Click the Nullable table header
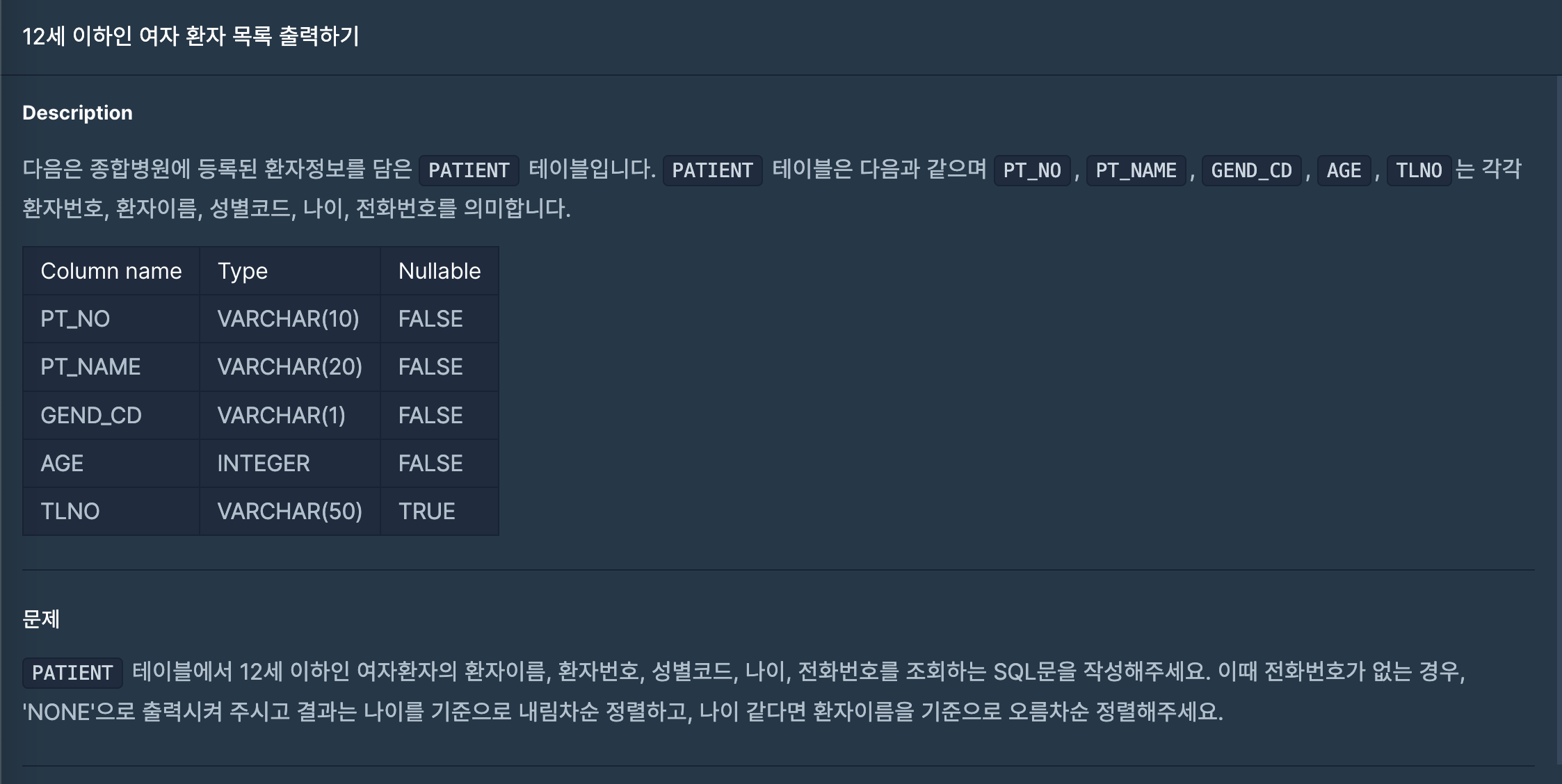The height and width of the screenshot is (784, 1562). pos(440,271)
